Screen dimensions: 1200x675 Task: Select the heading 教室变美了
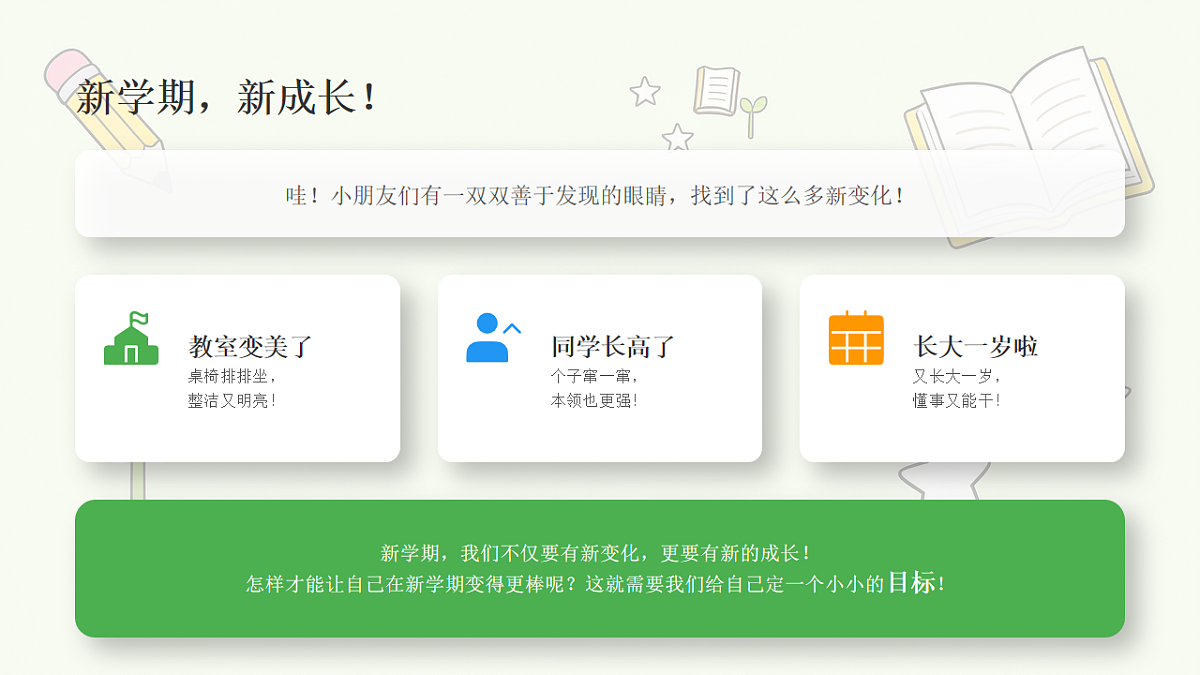251,347
